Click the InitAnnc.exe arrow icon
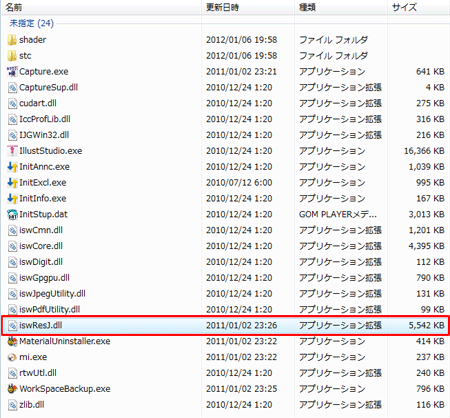This screenshot has height=418, width=450. pos(12,167)
